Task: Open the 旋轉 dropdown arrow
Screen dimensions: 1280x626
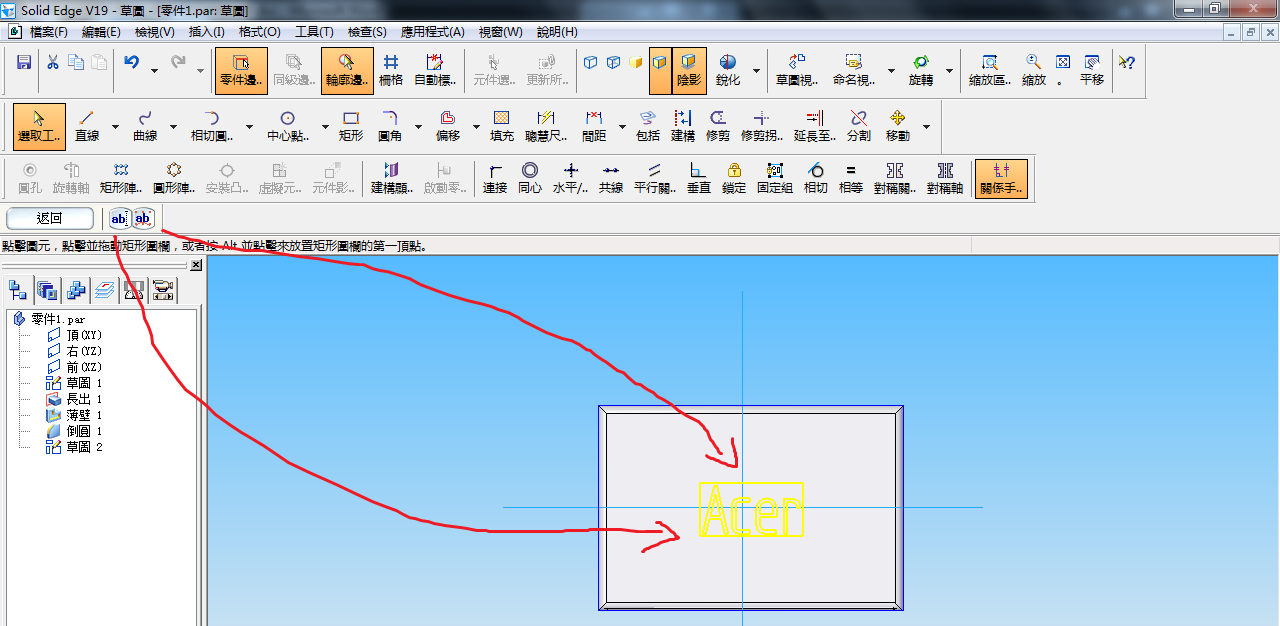Action: coord(949,71)
